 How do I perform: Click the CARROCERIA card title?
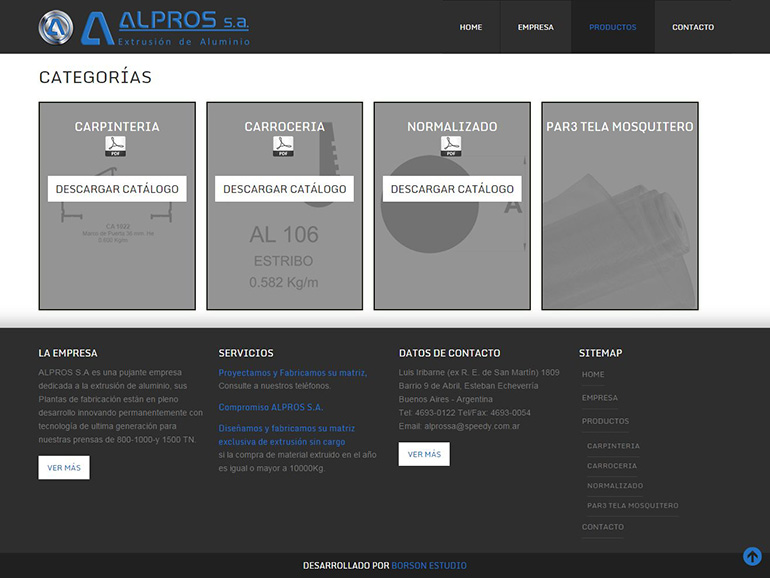[284, 127]
